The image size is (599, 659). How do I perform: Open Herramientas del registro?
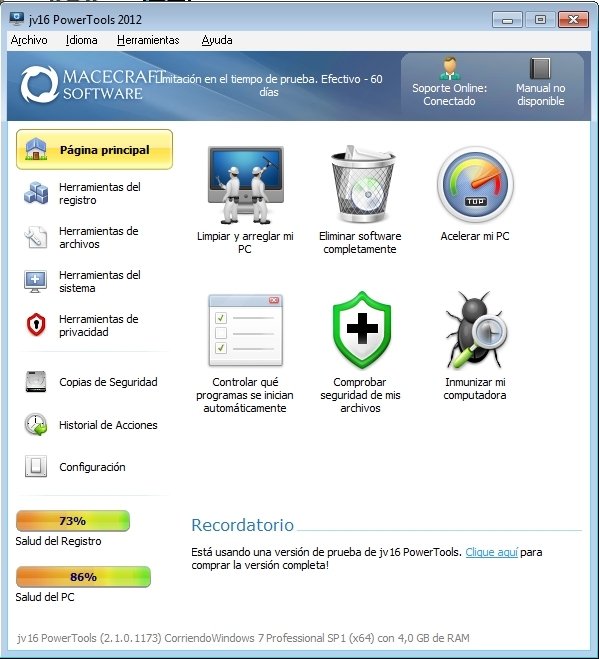[100, 193]
